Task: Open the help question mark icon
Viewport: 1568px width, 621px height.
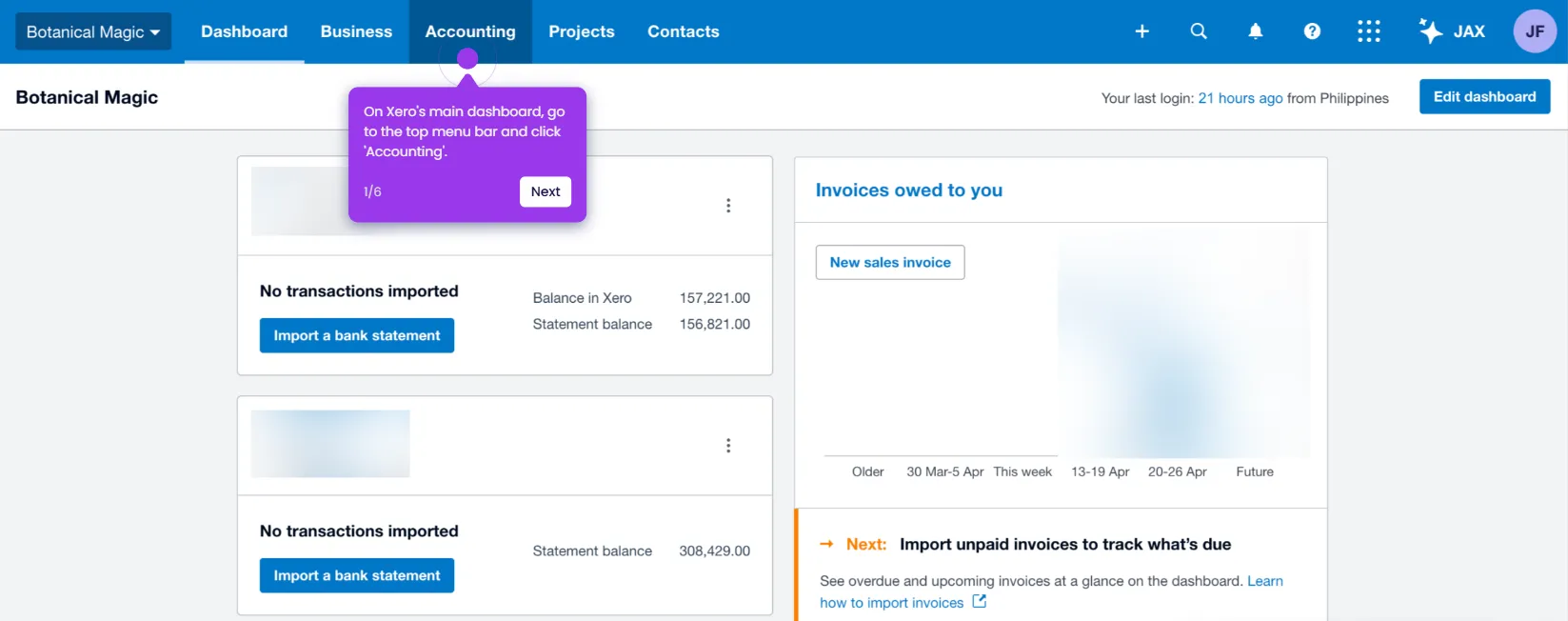Action: point(1312,31)
